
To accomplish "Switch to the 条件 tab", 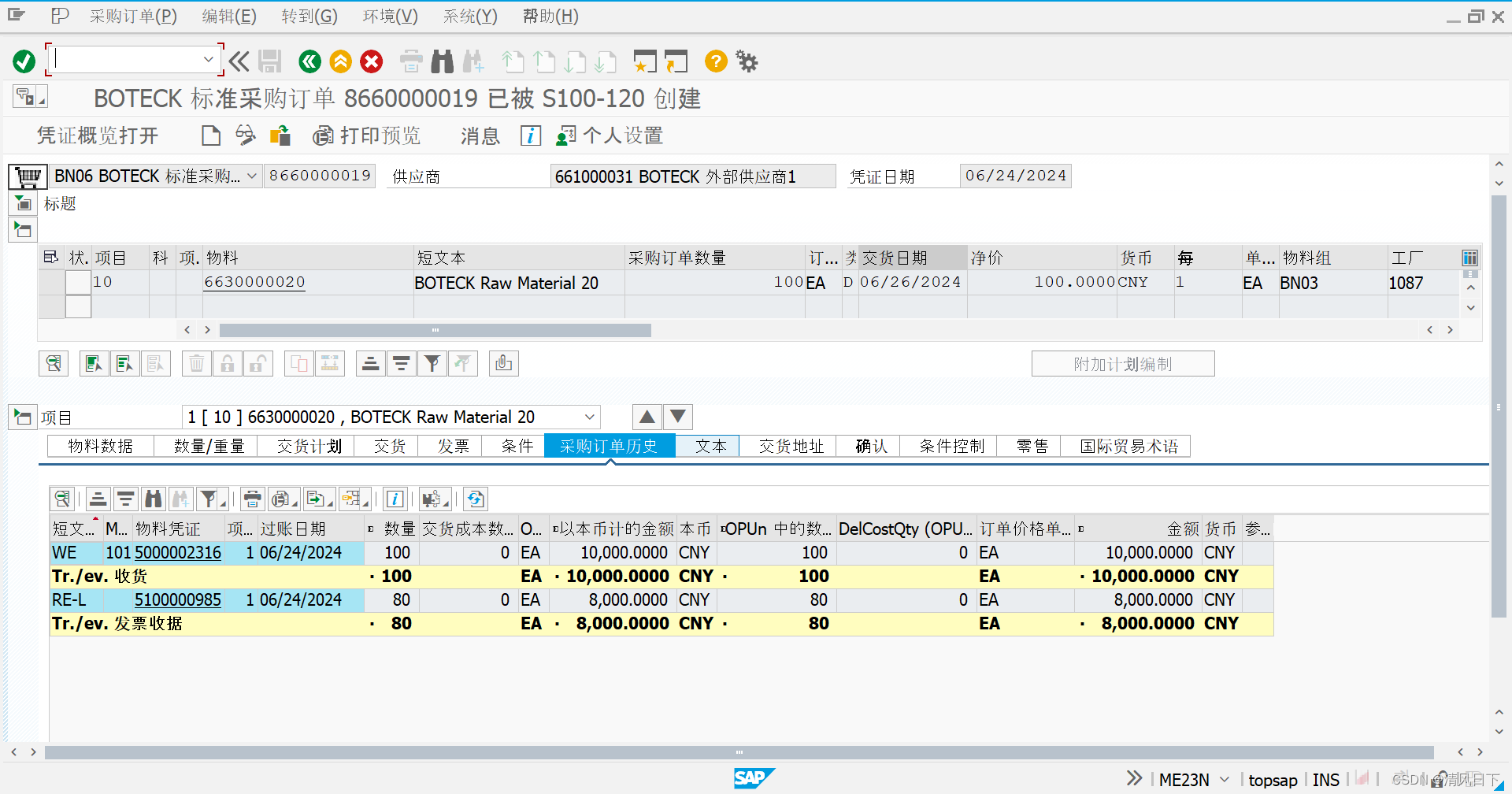I will (517, 447).
